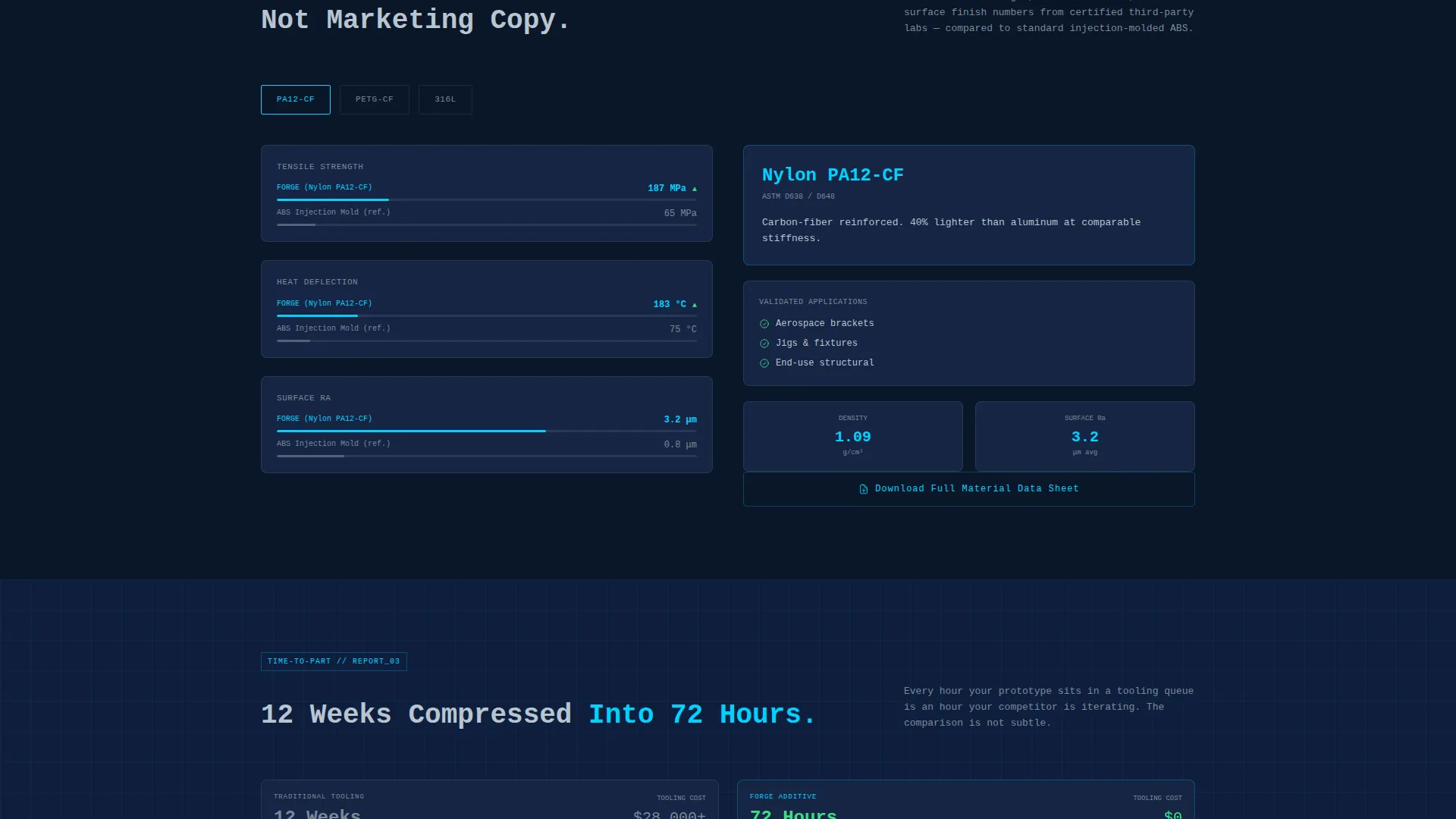
Task: Click the check icon beside Aerospace brackets
Action: click(764, 324)
